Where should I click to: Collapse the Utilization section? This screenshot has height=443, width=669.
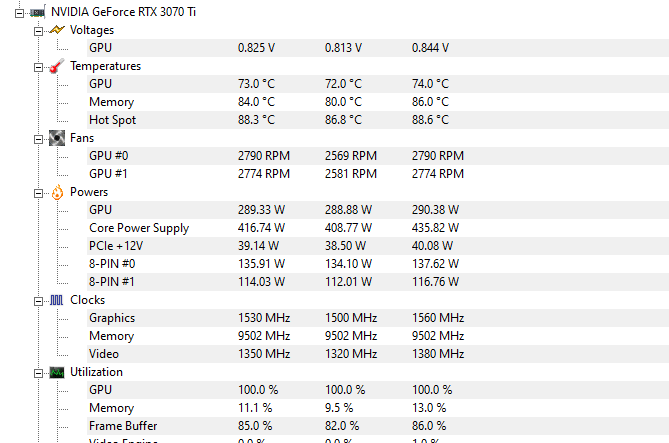[38, 373]
